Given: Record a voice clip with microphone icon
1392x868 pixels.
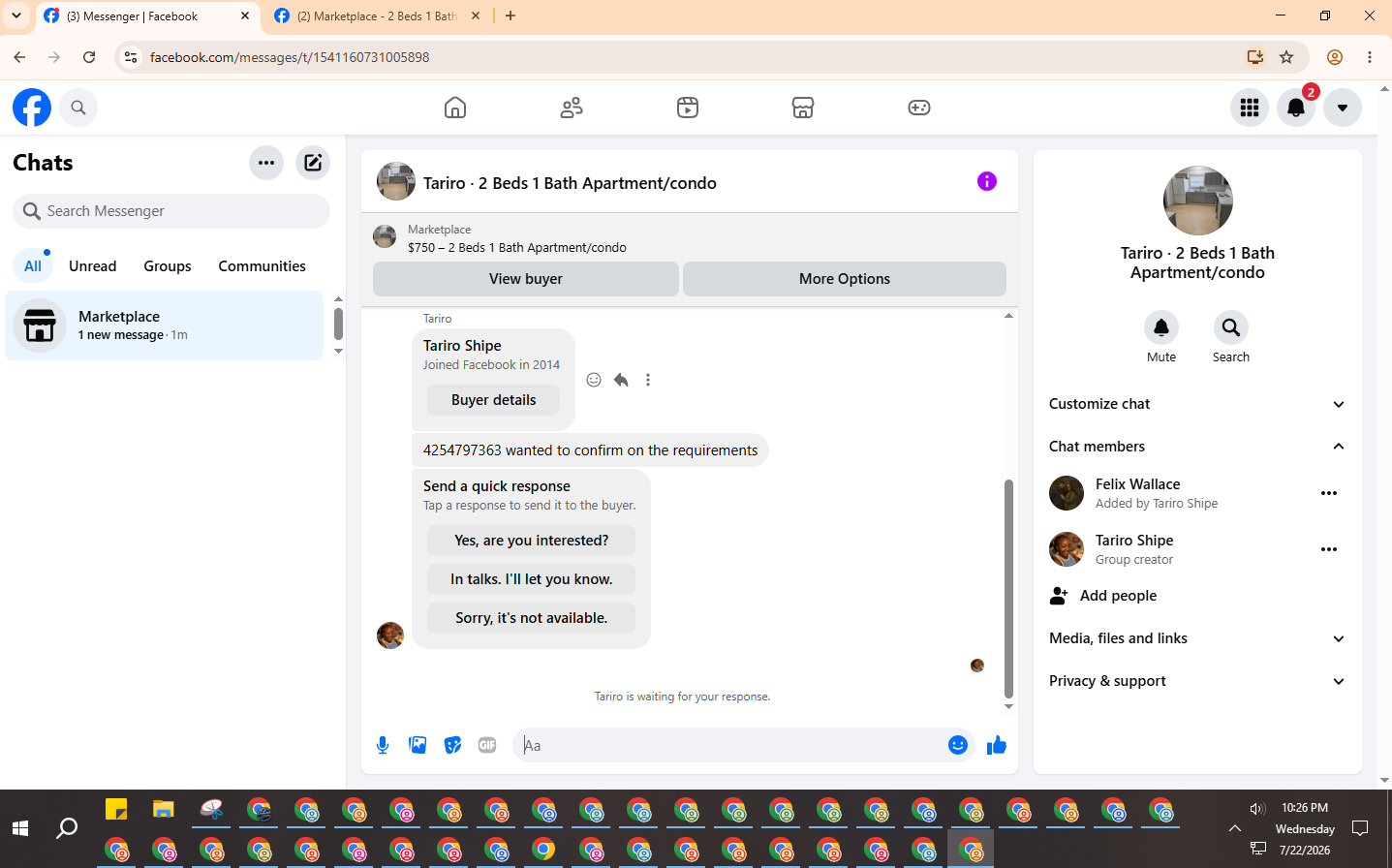Looking at the screenshot, I should point(383,745).
